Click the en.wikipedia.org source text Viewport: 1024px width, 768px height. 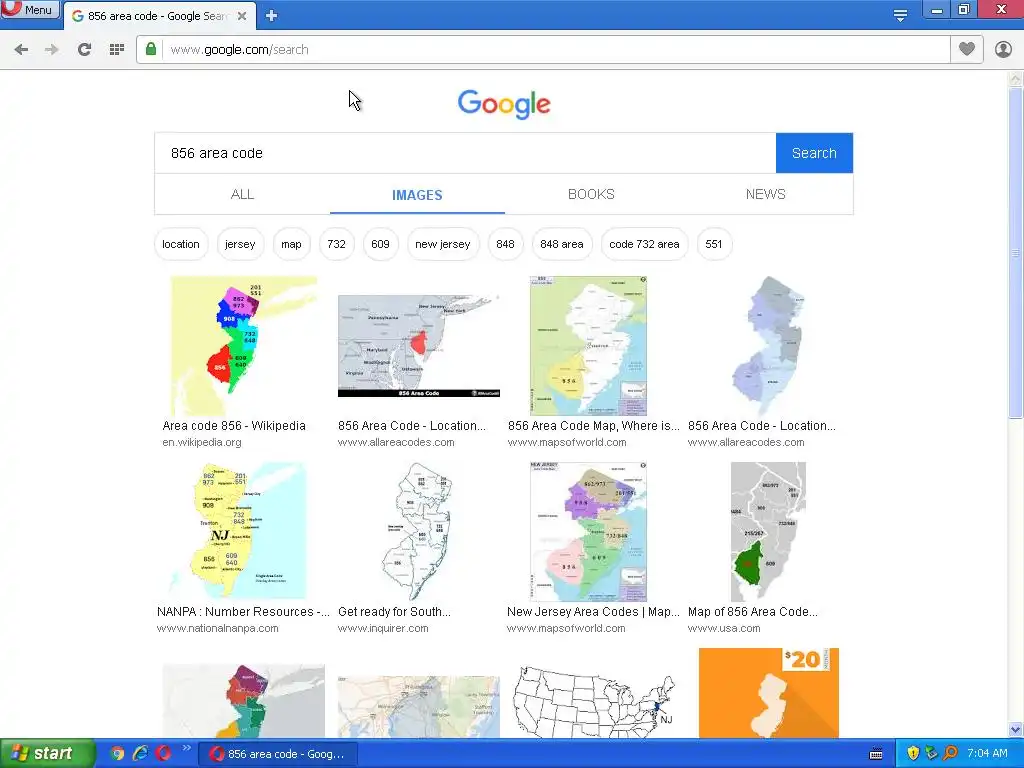[x=202, y=442]
